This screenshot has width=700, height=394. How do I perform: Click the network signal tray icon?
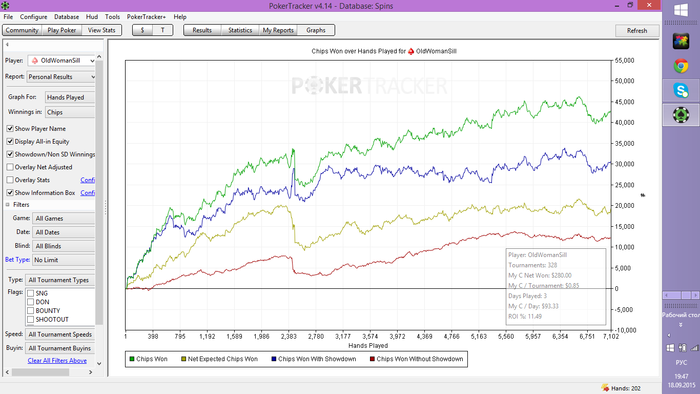695,348
